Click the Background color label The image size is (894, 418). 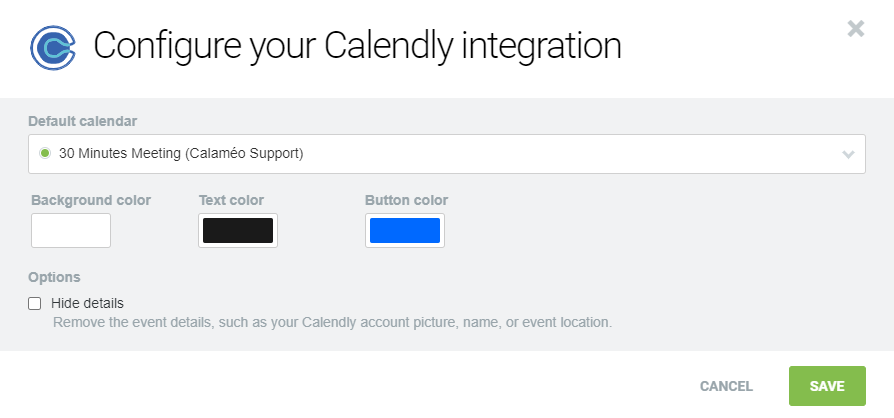coord(91,200)
